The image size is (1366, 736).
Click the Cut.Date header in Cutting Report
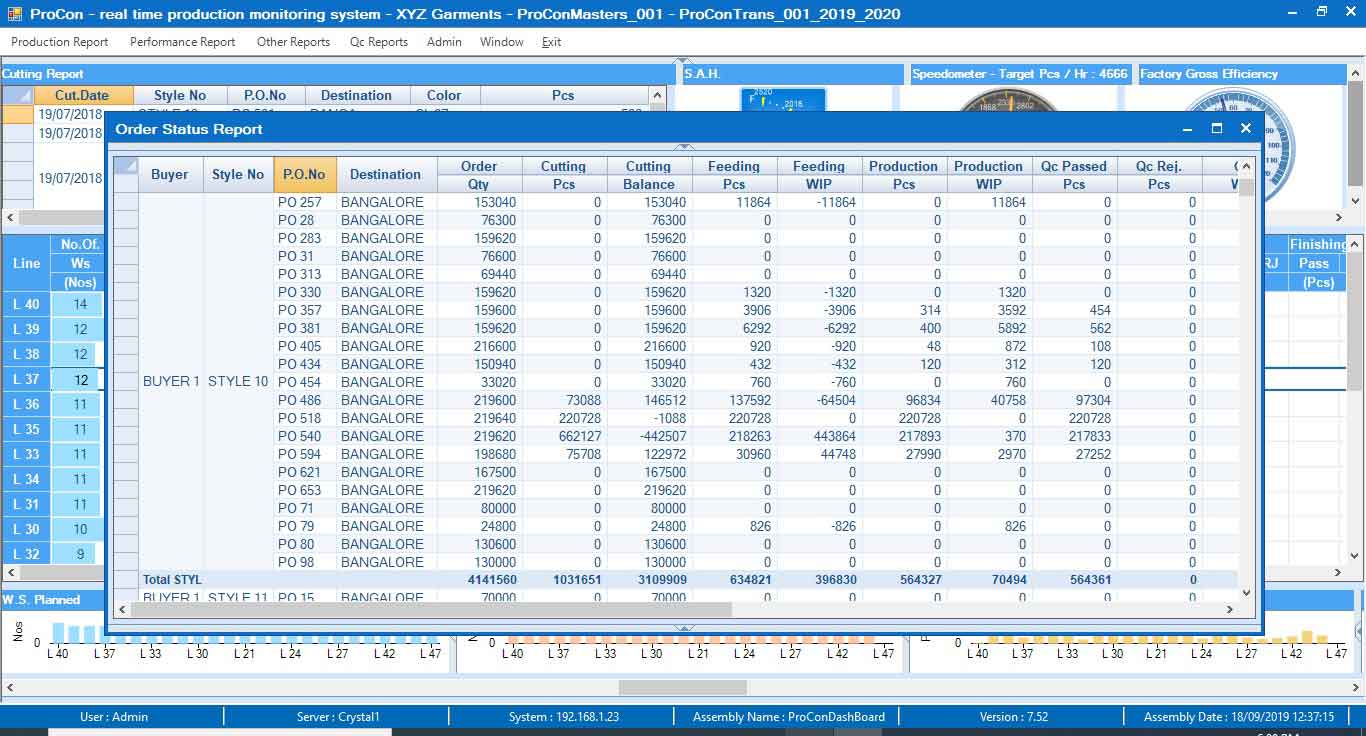83,95
